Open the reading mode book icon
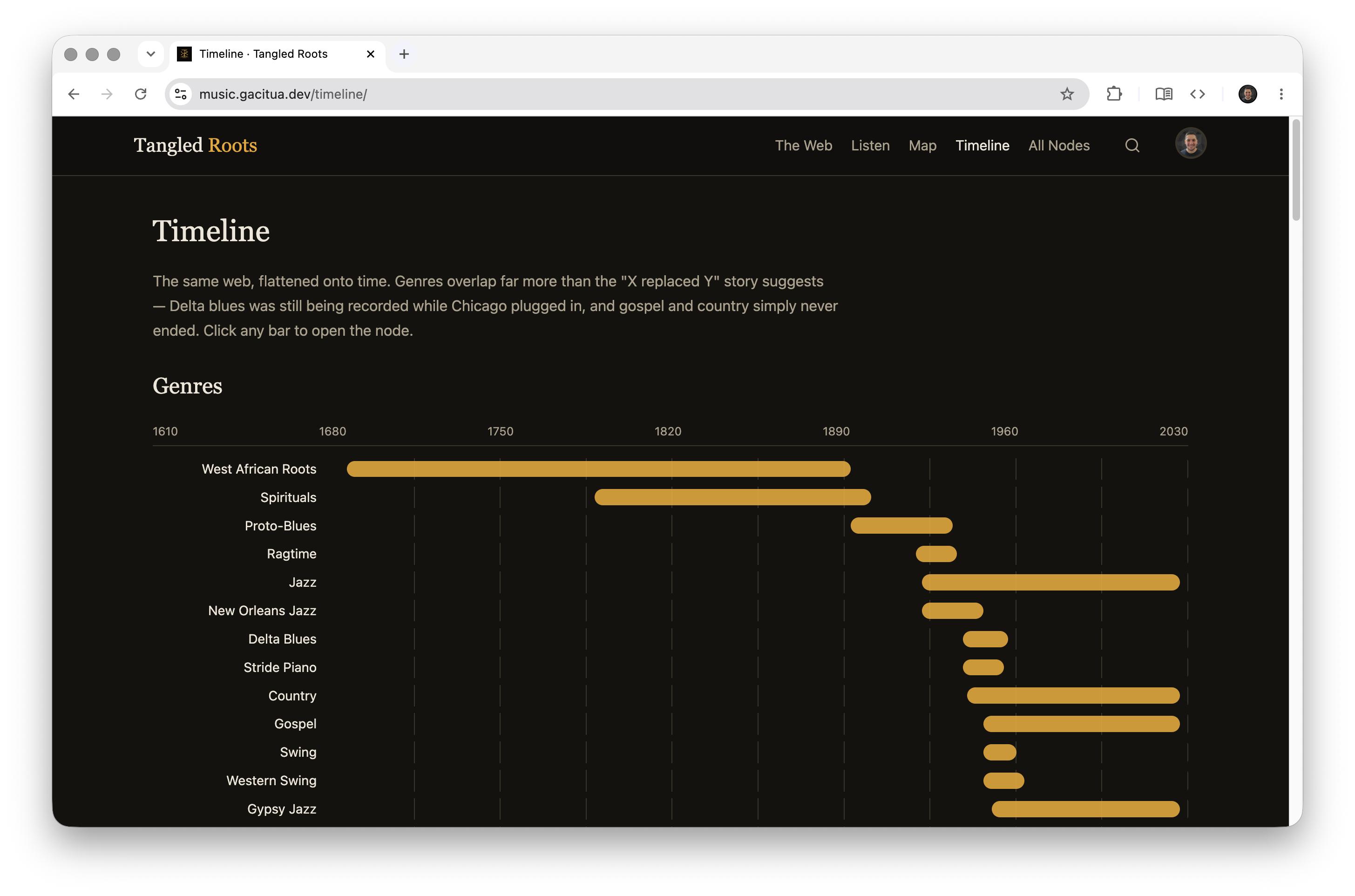Image resolution: width=1355 pixels, height=896 pixels. (x=1164, y=94)
